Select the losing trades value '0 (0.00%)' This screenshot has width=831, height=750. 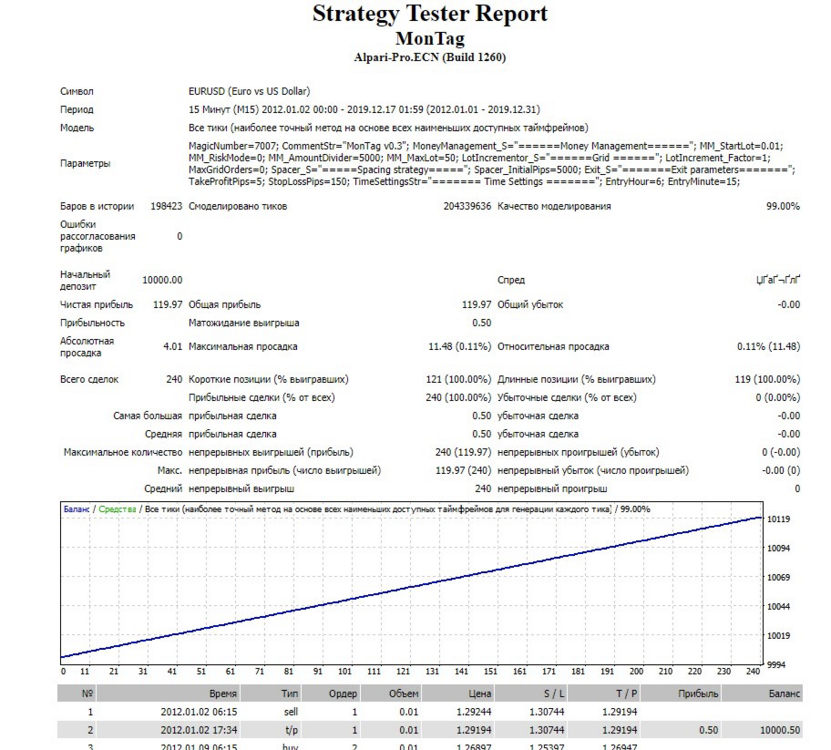[778, 398]
